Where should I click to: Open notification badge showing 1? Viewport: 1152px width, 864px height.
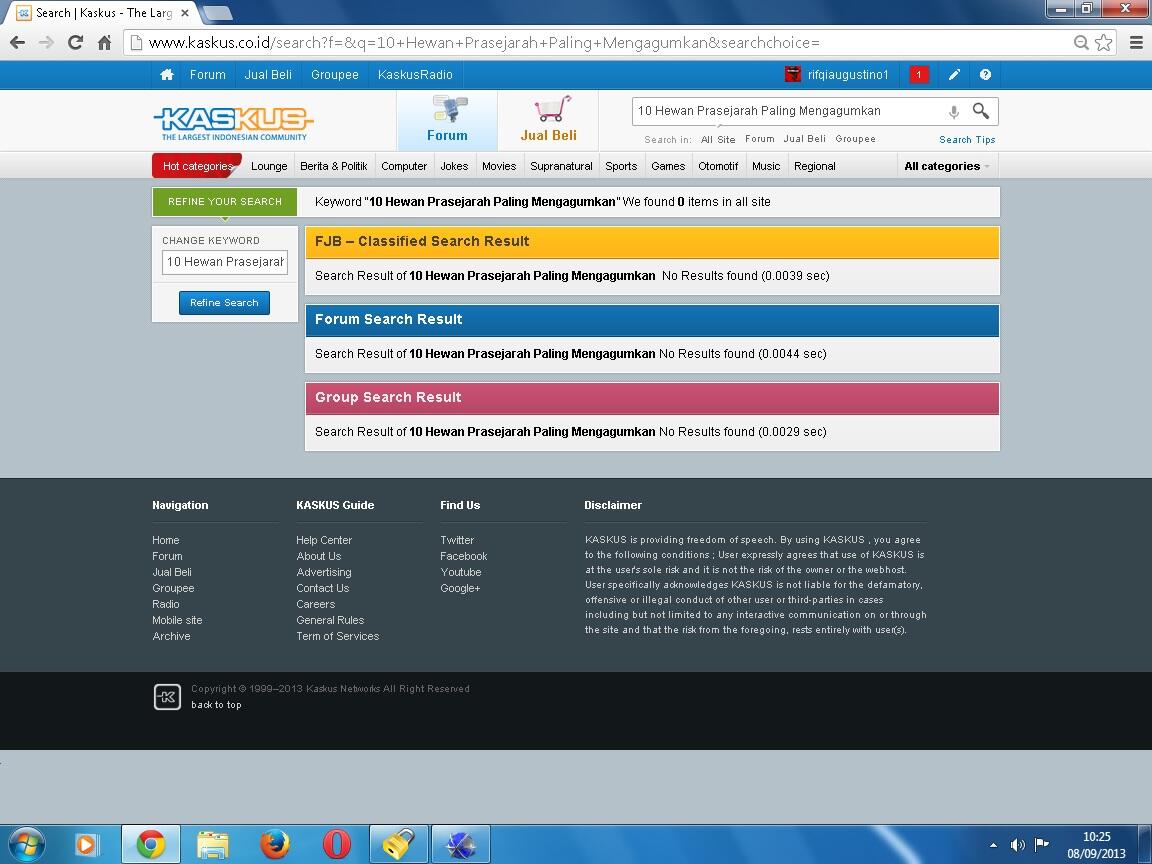tap(918, 74)
